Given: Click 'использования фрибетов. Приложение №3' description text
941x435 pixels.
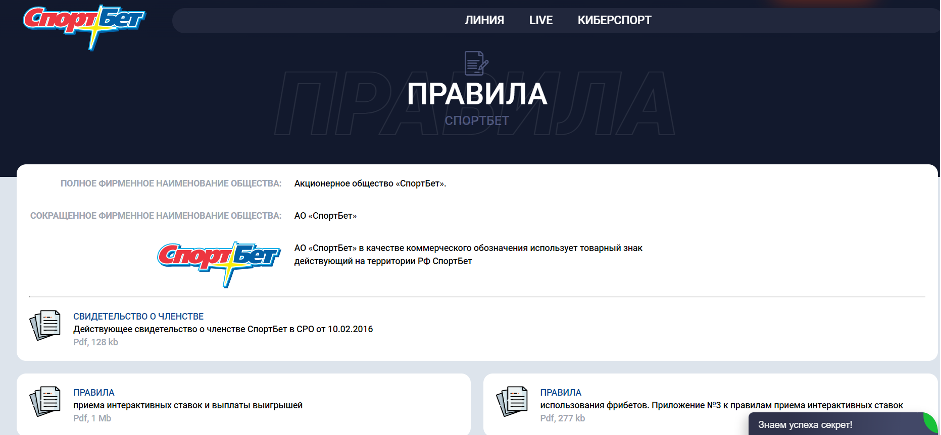Looking at the screenshot, I should [721, 405].
